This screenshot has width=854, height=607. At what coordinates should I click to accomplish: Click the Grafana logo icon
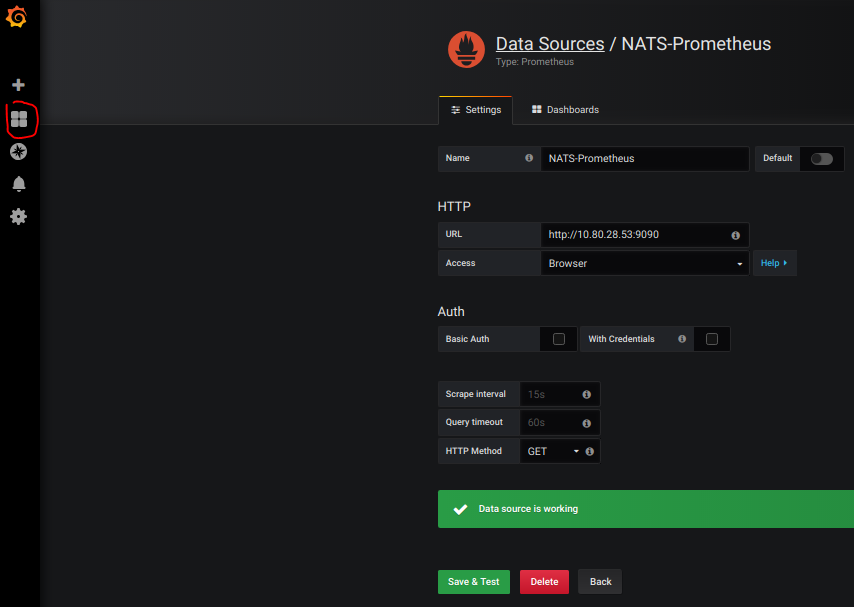click(17, 16)
